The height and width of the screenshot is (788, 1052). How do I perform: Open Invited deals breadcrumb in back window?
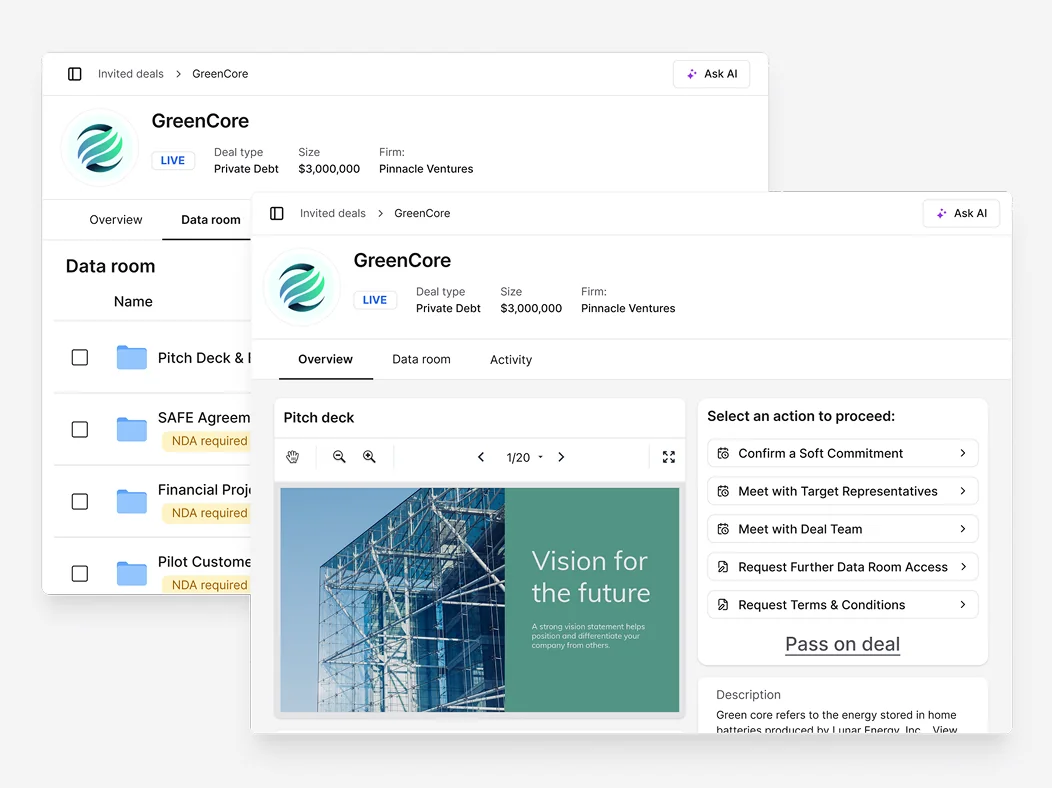130,74
